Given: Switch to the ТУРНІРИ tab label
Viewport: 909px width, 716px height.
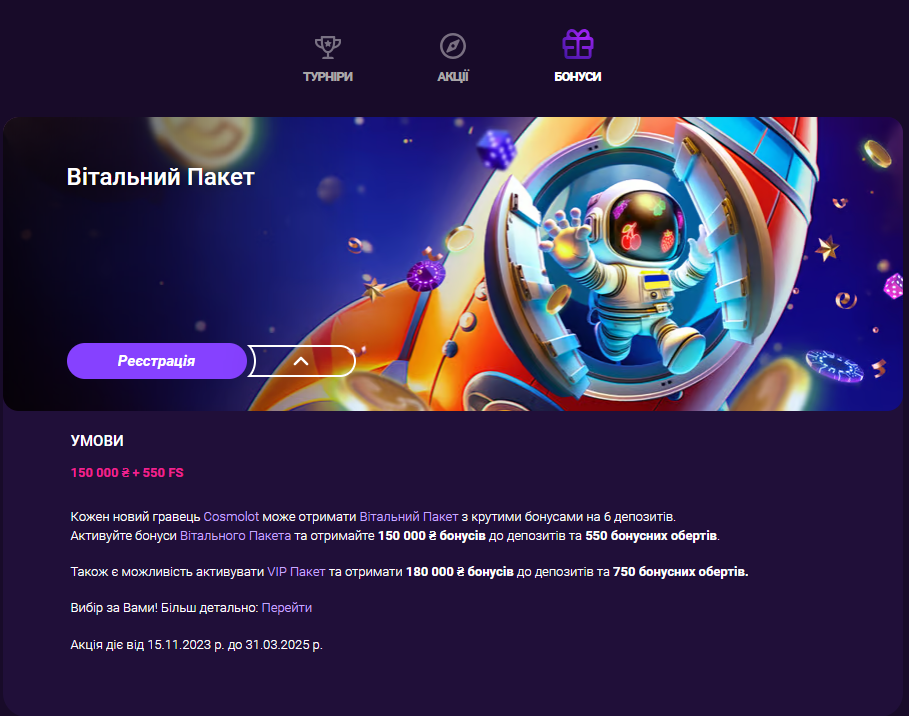Looking at the screenshot, I should pos(328,77).
